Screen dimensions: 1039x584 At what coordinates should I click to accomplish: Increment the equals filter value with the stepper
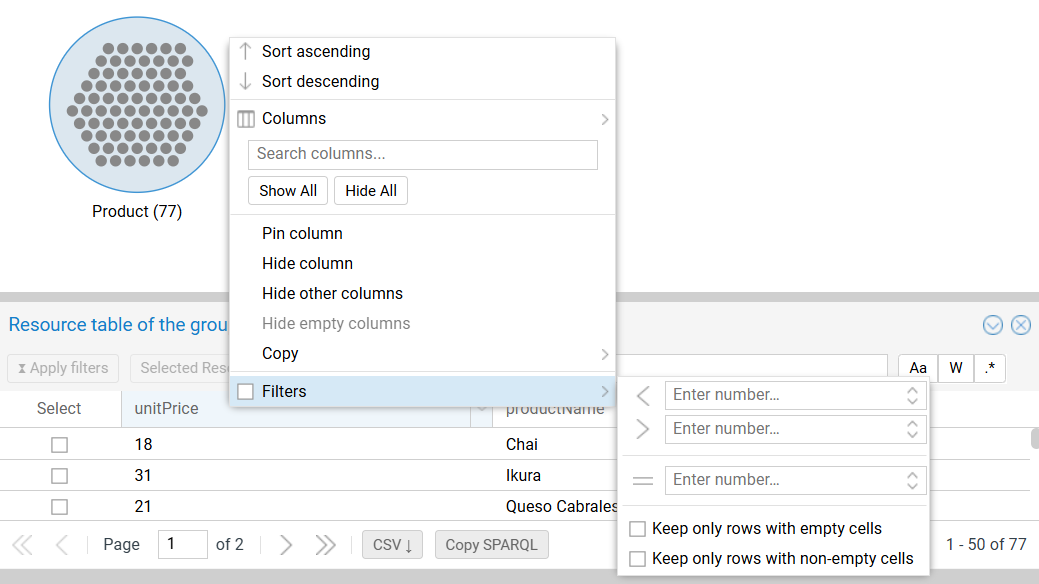(911, 474)
